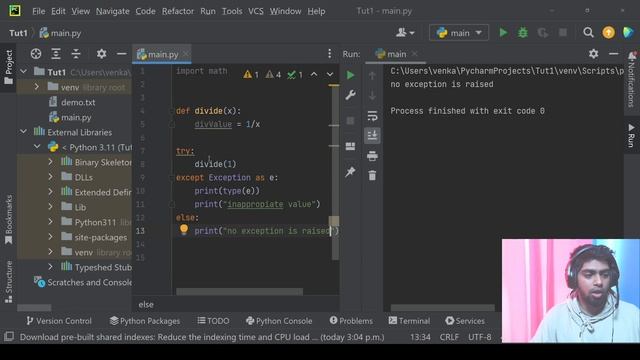
Task: Collapse the Tut1 project root
Action: point(24,72)
